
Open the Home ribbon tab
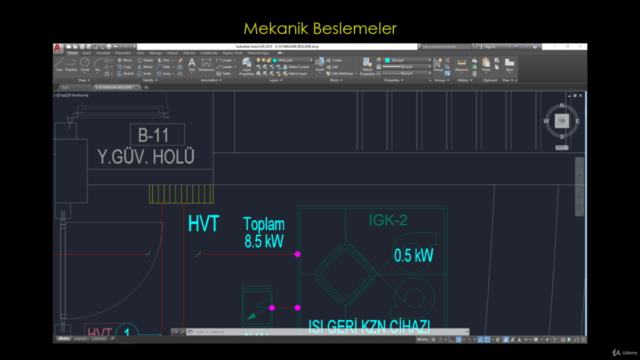[x=73, y=53]
